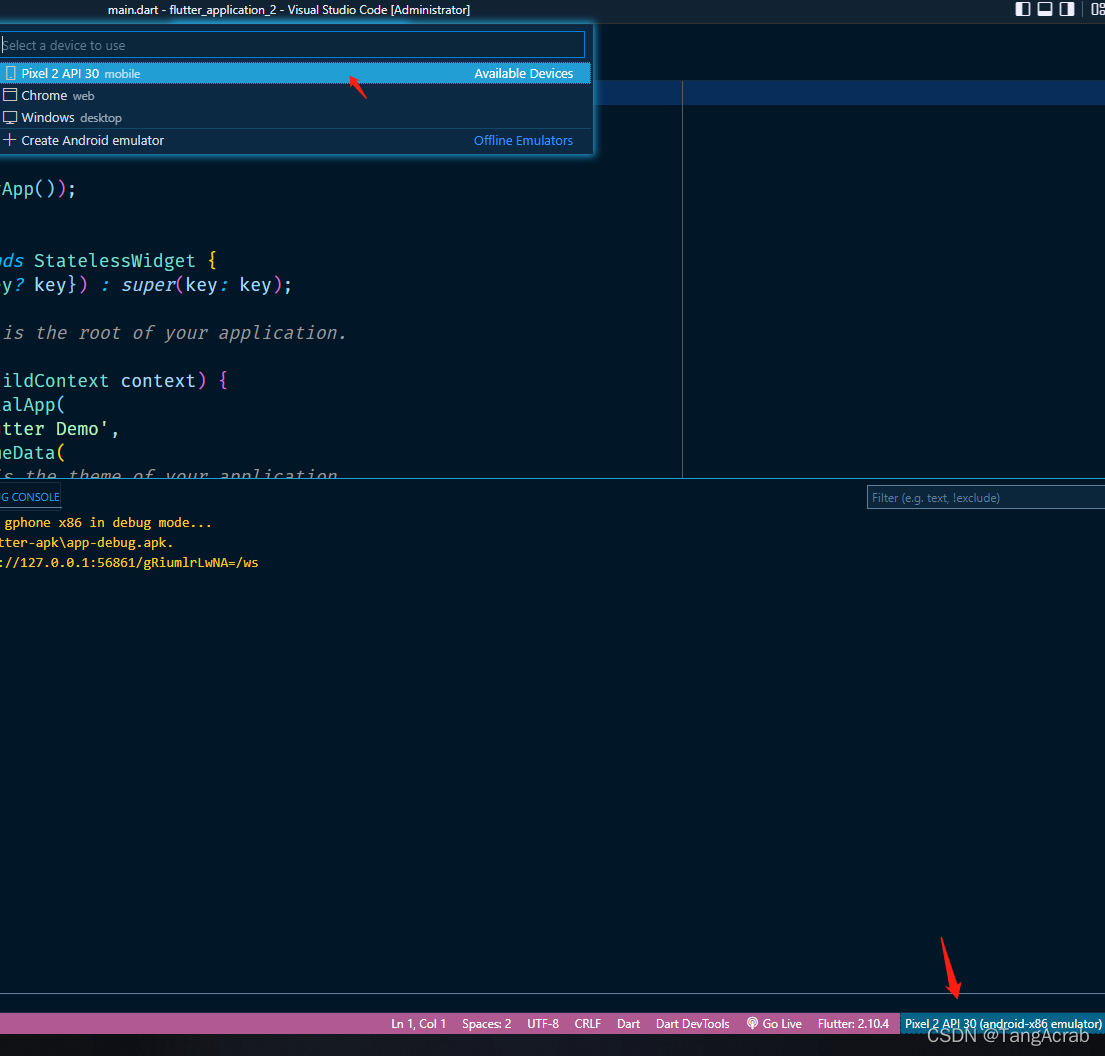Image resolution: width=1105 pixels, height=1056 pixels.
Task: Click the window title 'main.dart - flutter_application_2'
Action: tap(192, 10)
